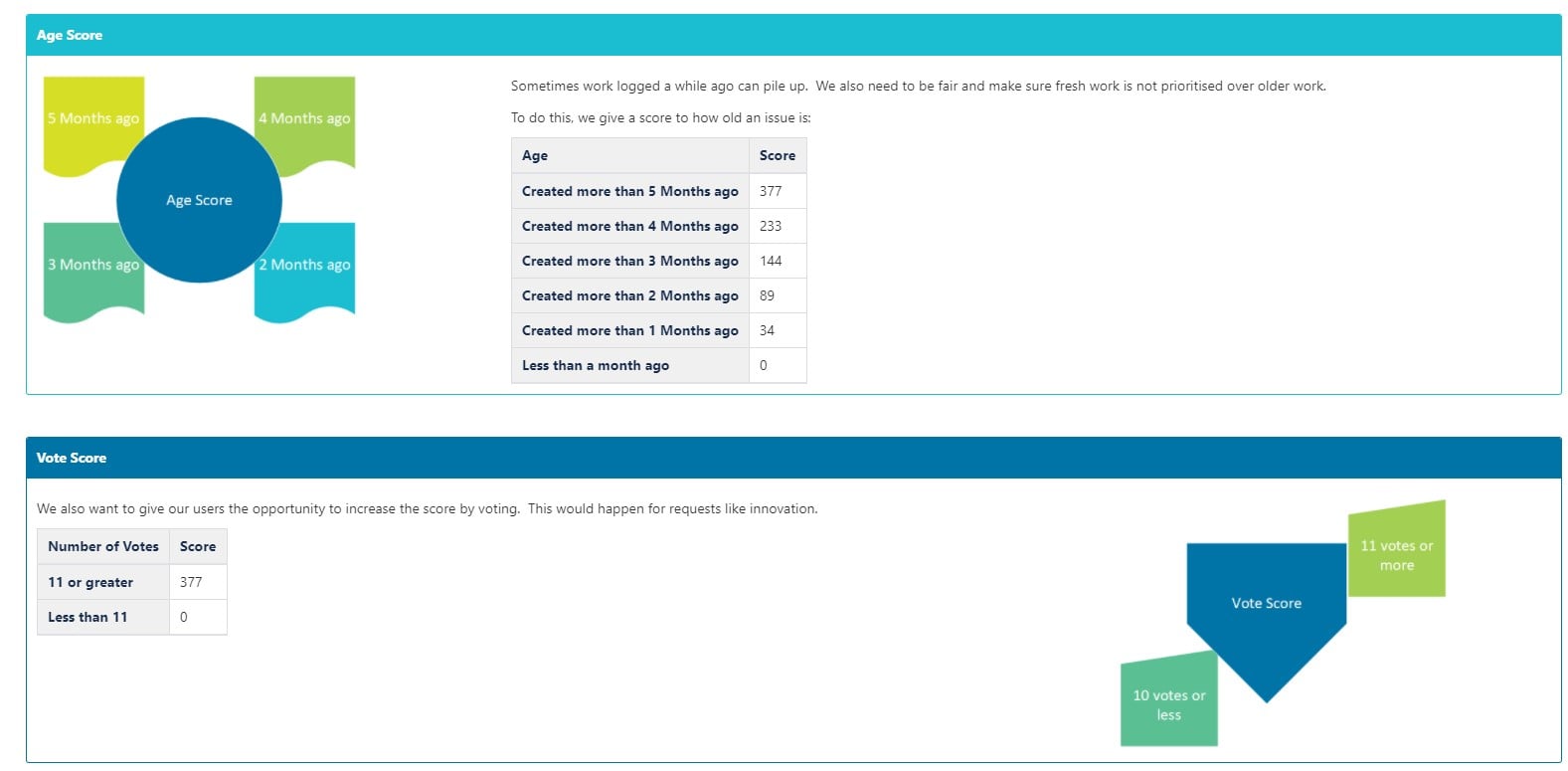Click the sentence about voting for innovation requests
The width and height of the screenshot is (1568, 771).
point(428,508)
